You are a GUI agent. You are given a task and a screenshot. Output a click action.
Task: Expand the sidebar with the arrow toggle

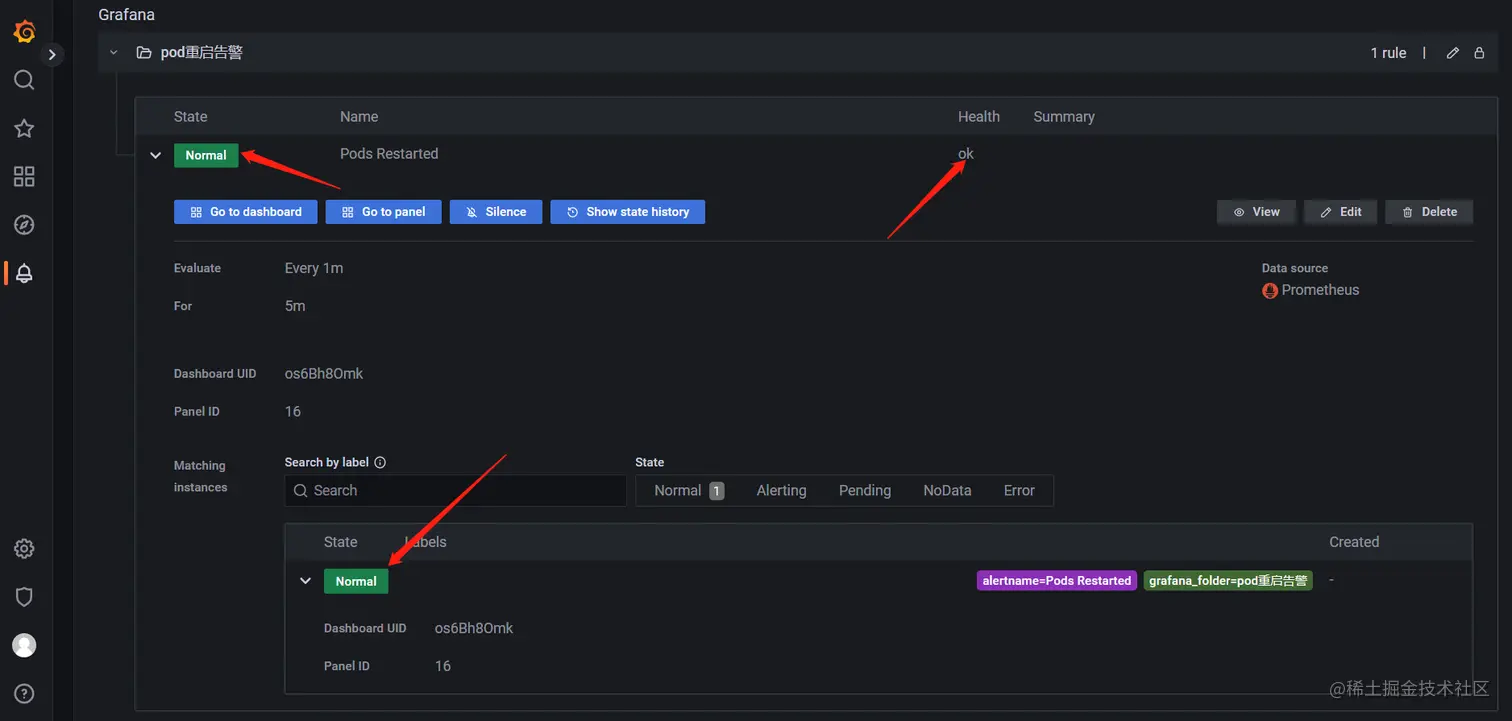pyautogui.click(x=52, y=55)
